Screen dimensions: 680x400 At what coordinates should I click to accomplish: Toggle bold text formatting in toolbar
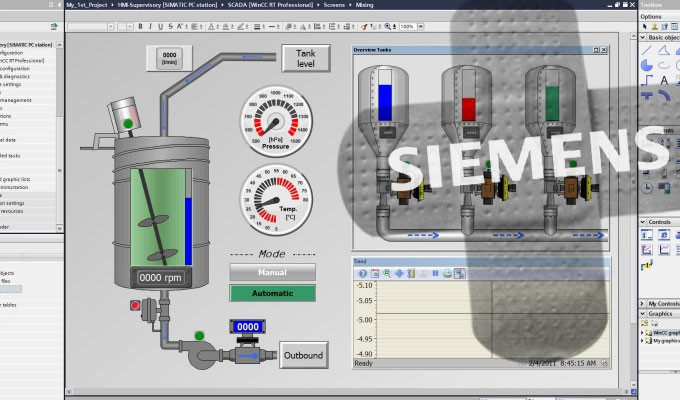coord(141,26)
